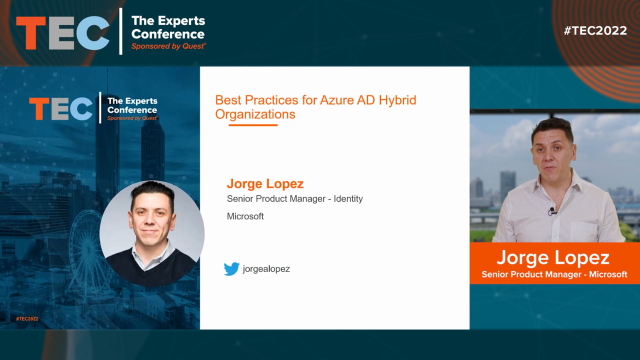Click the smaller TEC logo on left panel
The image size is (640, 360).
tap(61, 109)
